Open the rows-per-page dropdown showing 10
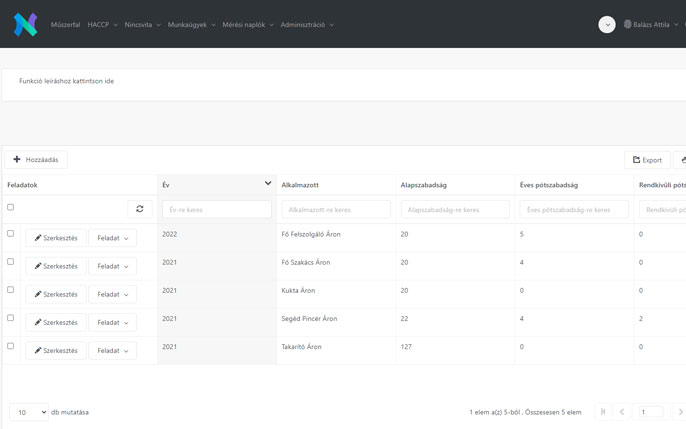 pyautogui.click(x=29, y=412)
